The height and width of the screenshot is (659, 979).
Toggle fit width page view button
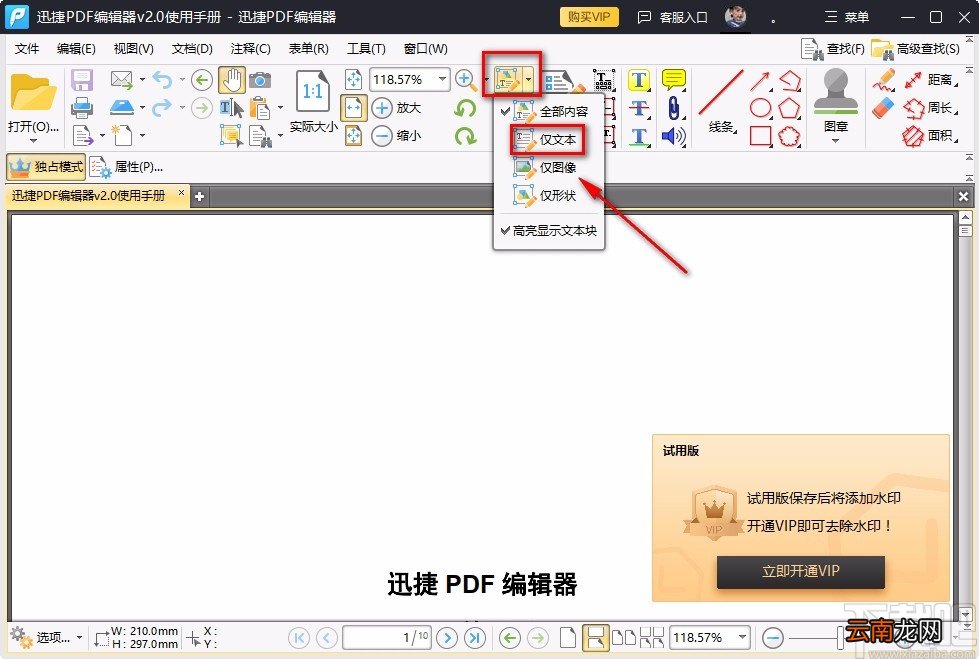pyautogui.click(x=353, y=108)
